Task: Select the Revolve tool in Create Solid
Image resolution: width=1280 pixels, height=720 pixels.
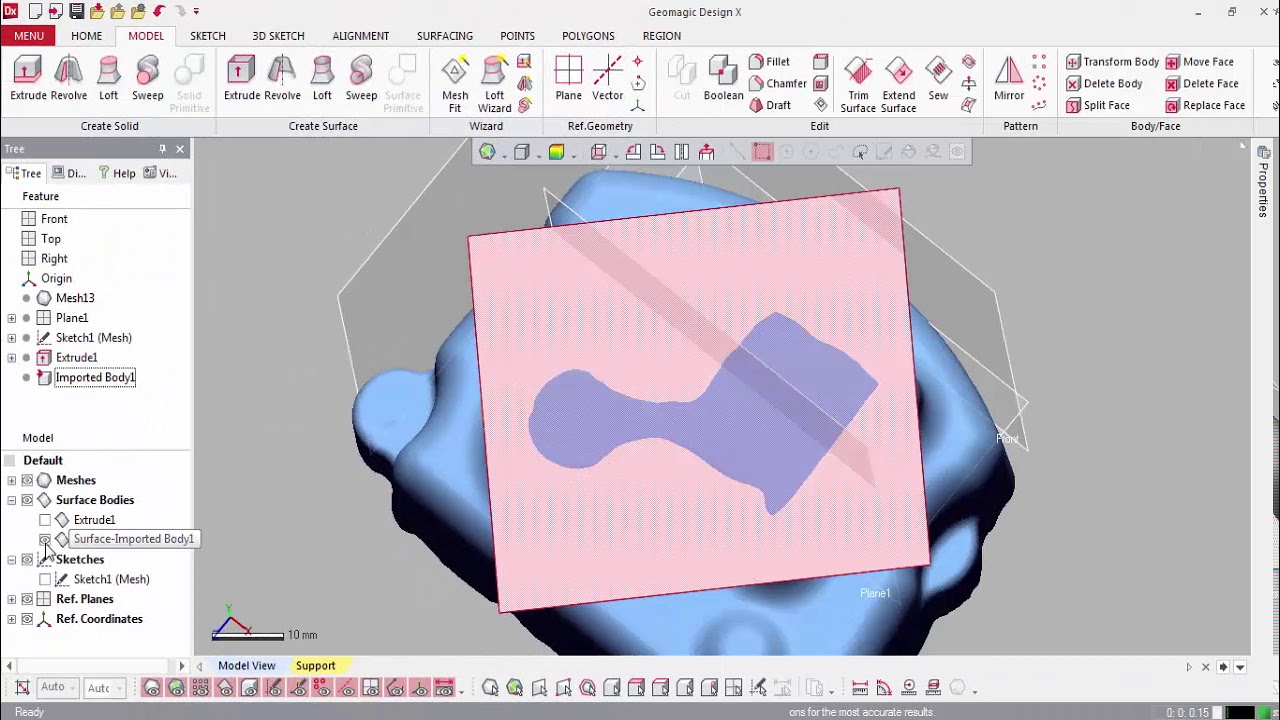Action: [68, 78]
